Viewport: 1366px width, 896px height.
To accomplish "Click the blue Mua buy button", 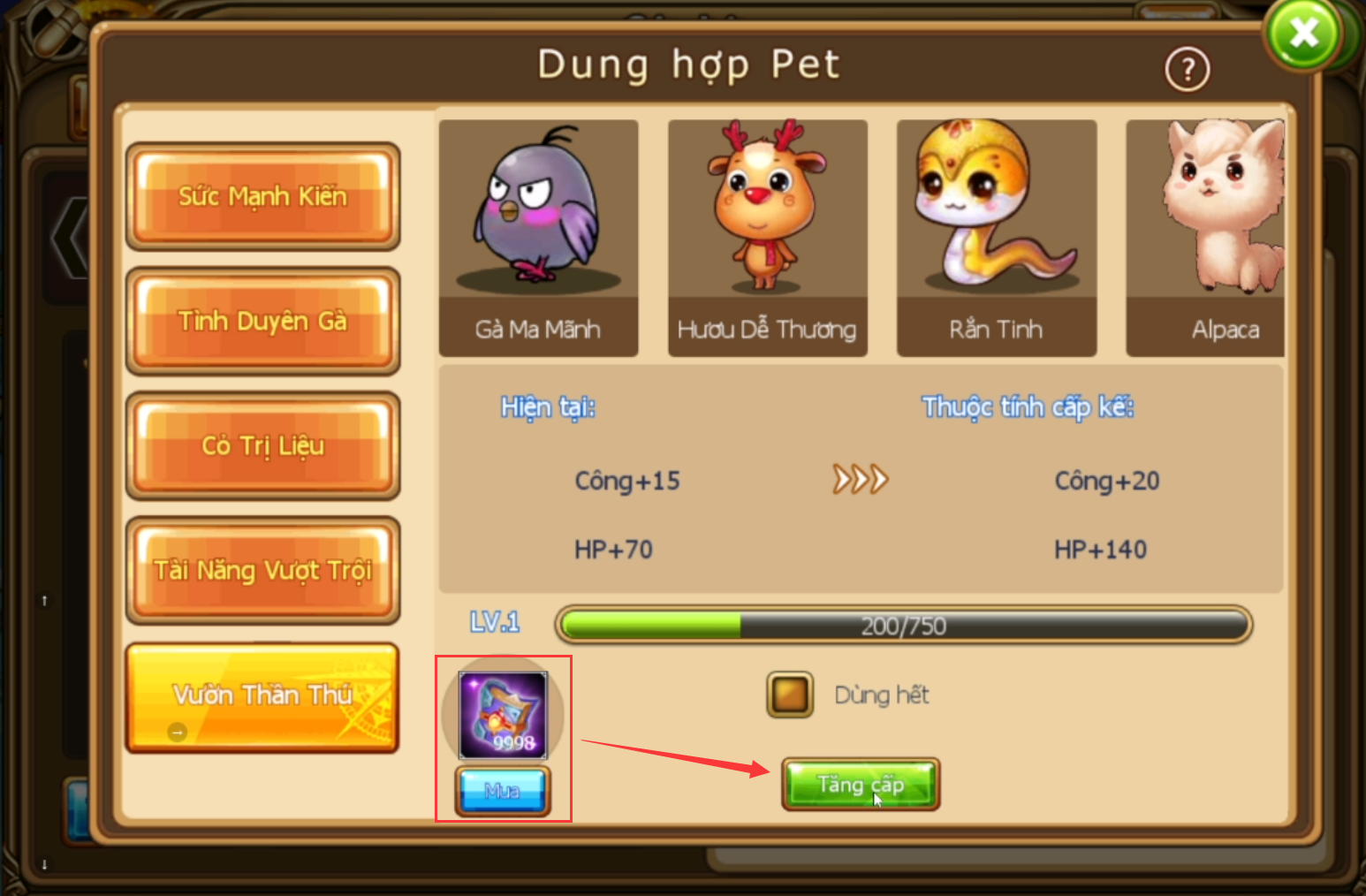I will [503, 790].
